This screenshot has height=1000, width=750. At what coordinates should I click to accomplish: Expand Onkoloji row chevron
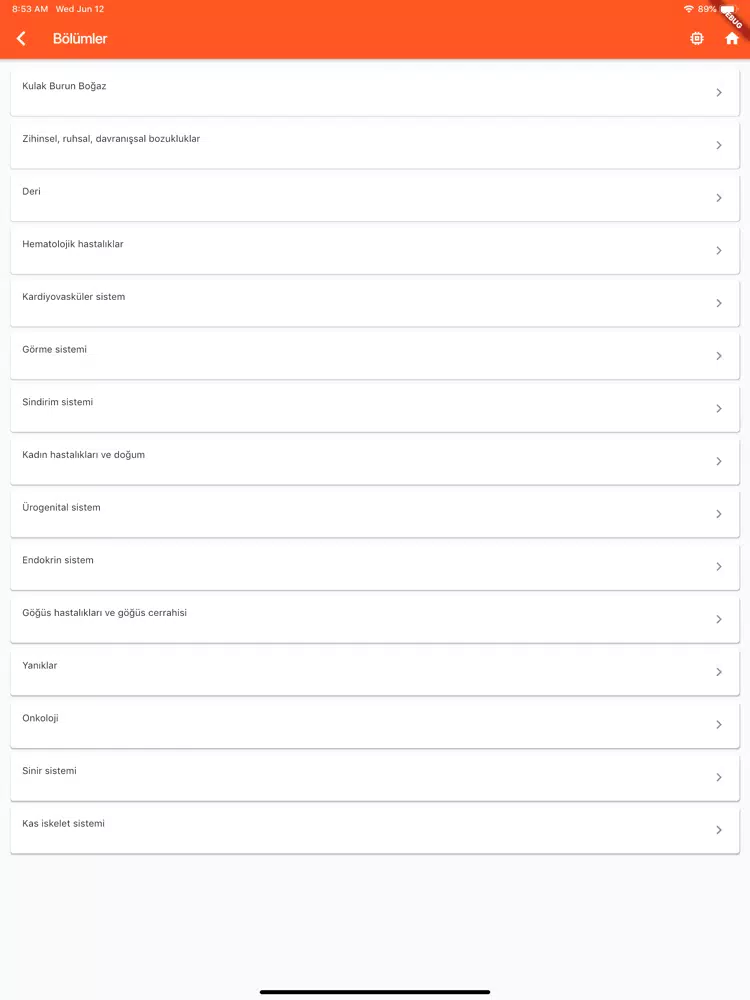pos(719,724)
